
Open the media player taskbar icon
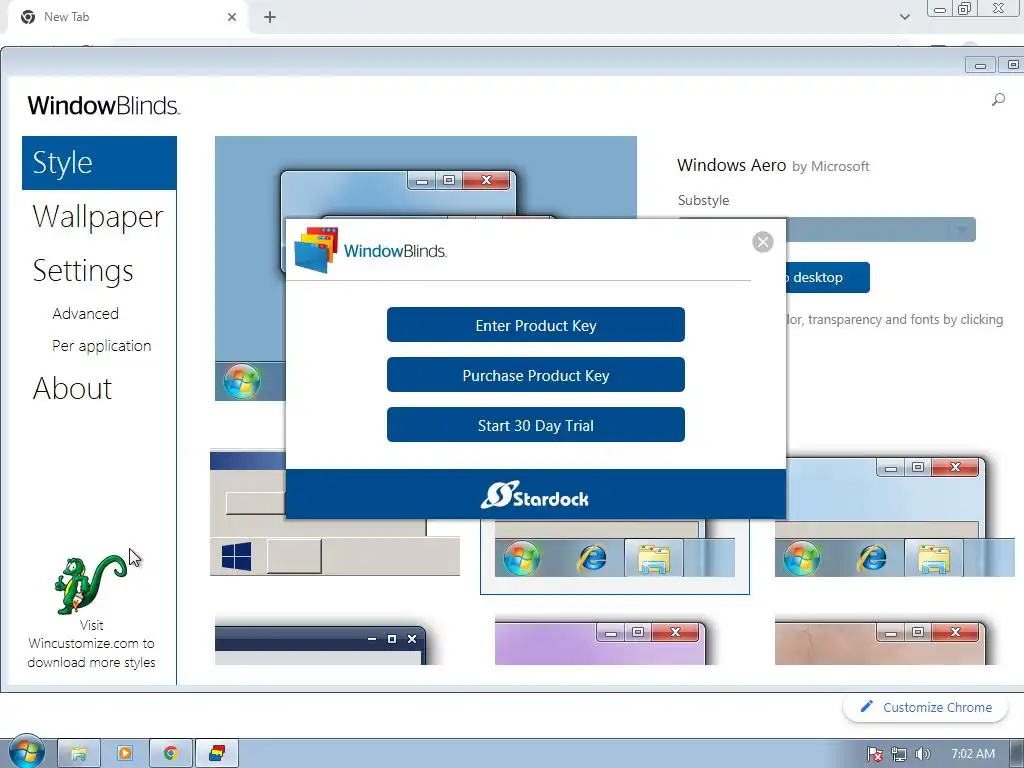125,753
